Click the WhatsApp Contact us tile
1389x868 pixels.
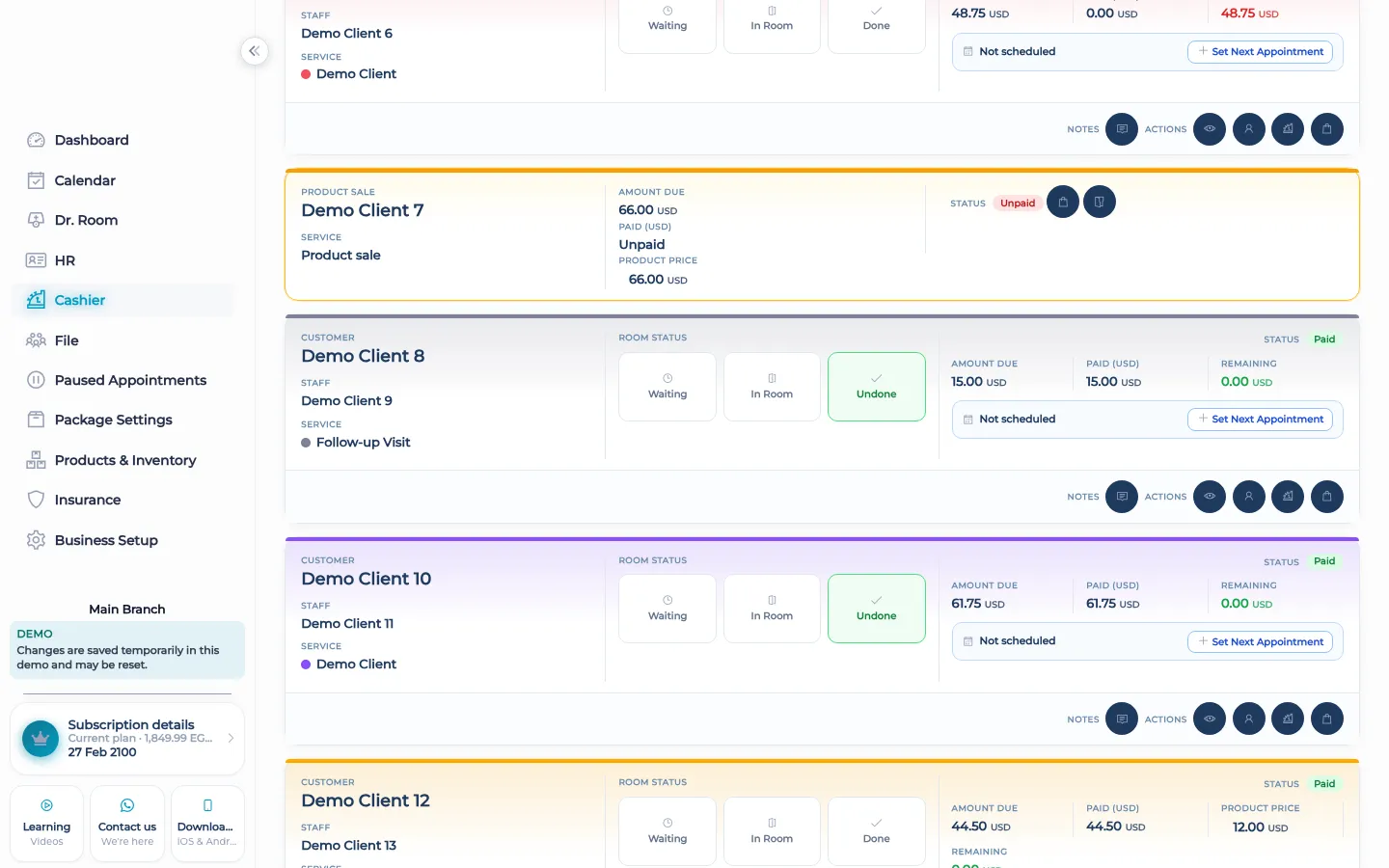coord(127,824)
